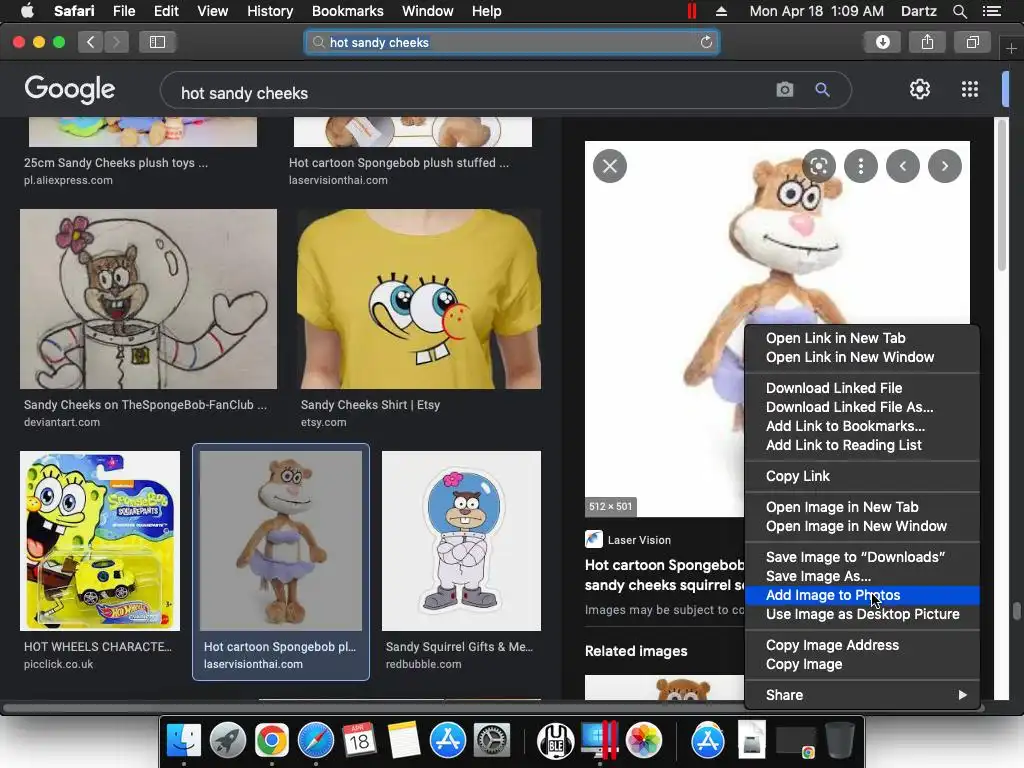Select Download Linked File
The width and height of the screenshot is (1024, 768).
862,388
